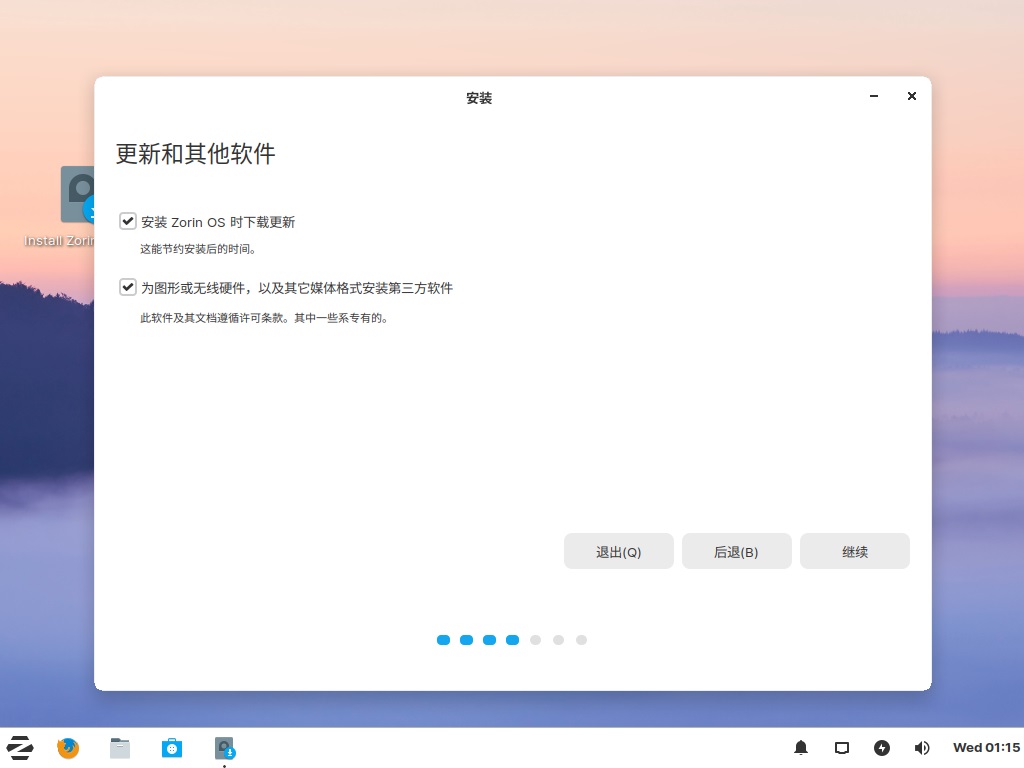The image size is (1024, 768).
Task: Click the power status icon in the tray
Action: pos(882,747)
